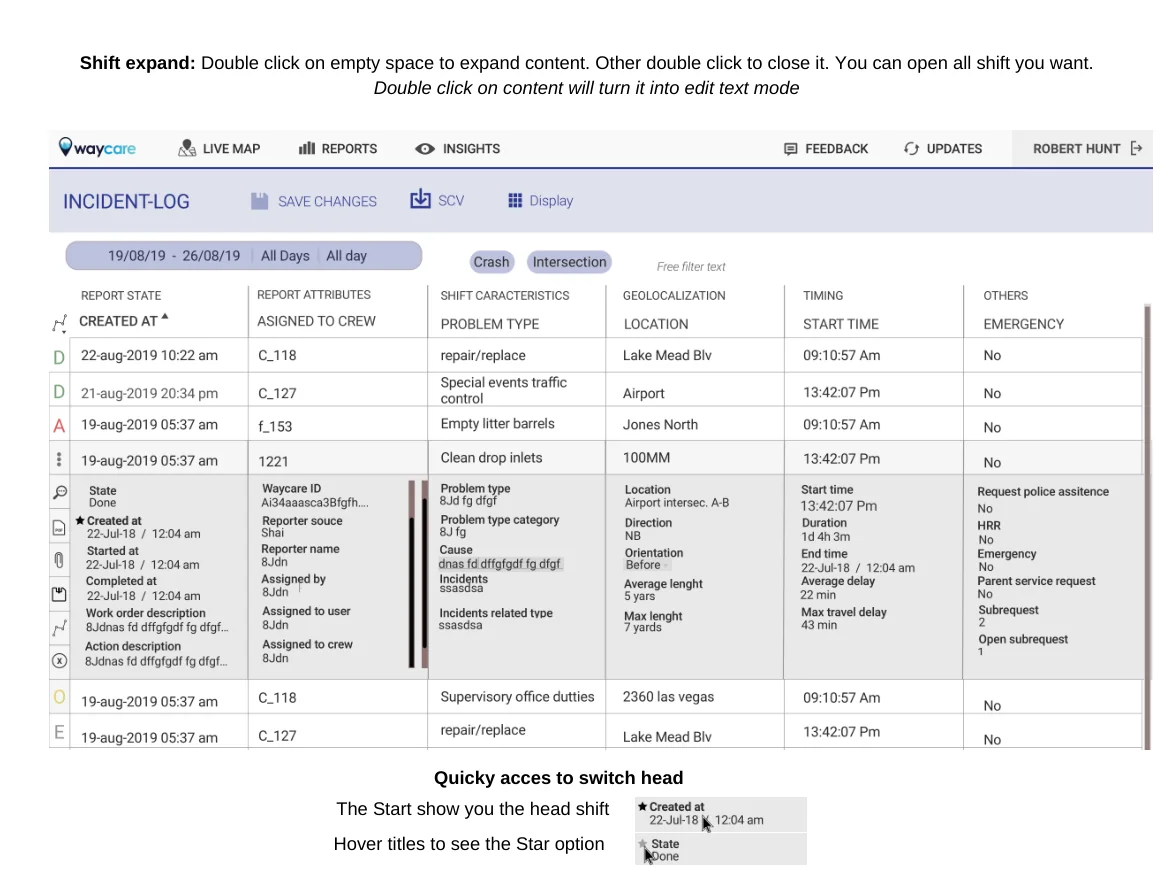Toggle the star next to Created at in the expanded row
Screen dimensions: 1174x880
pos(80,521)
